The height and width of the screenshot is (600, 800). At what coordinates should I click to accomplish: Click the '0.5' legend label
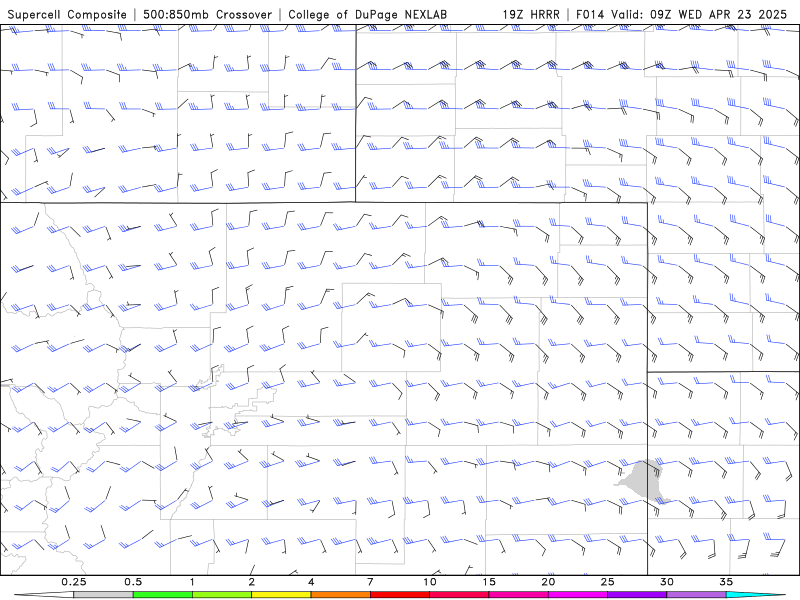133,582
